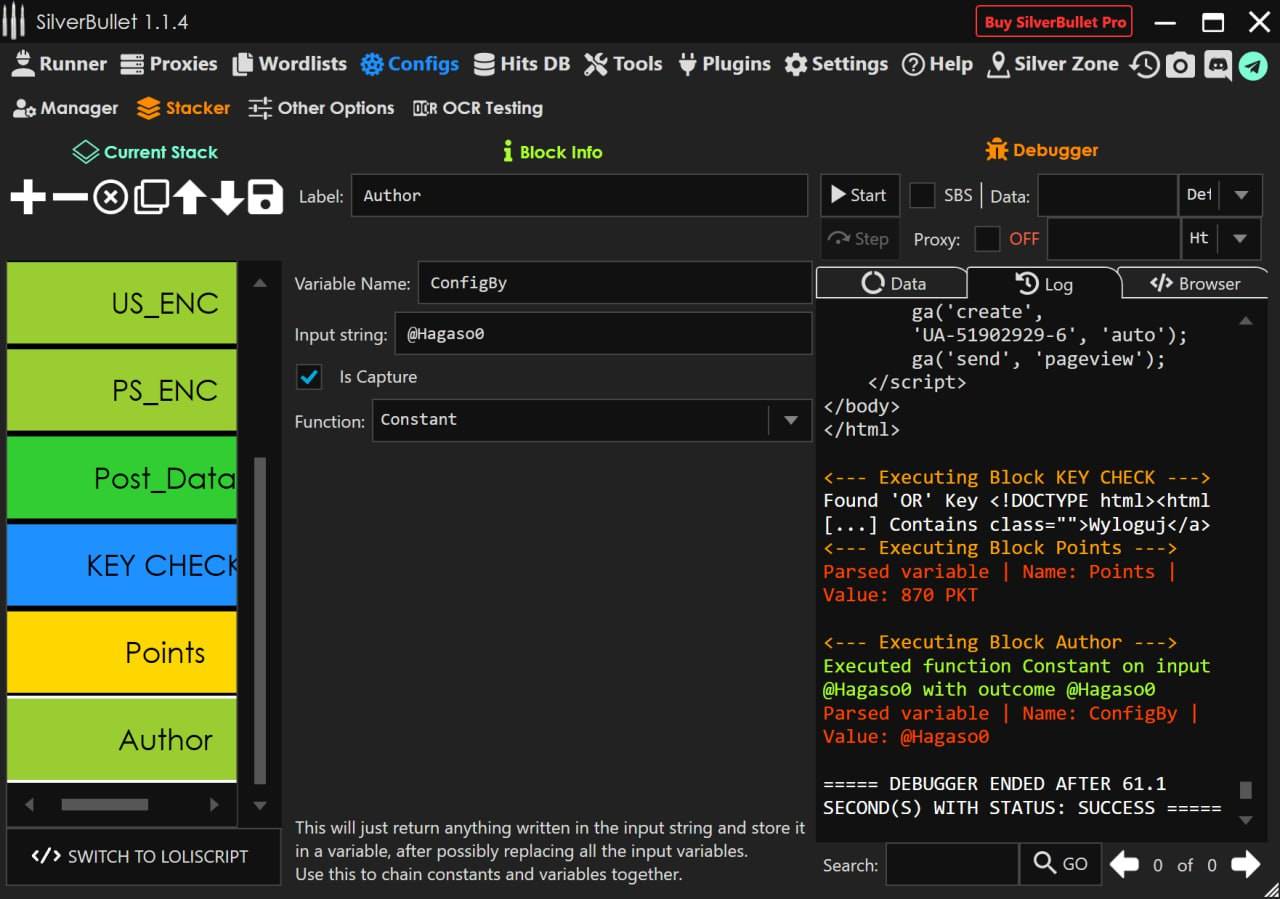Viewport: 1280px width, 899px height.
Task: Click the minus icon to remove selected block
Action: (69, 197)
